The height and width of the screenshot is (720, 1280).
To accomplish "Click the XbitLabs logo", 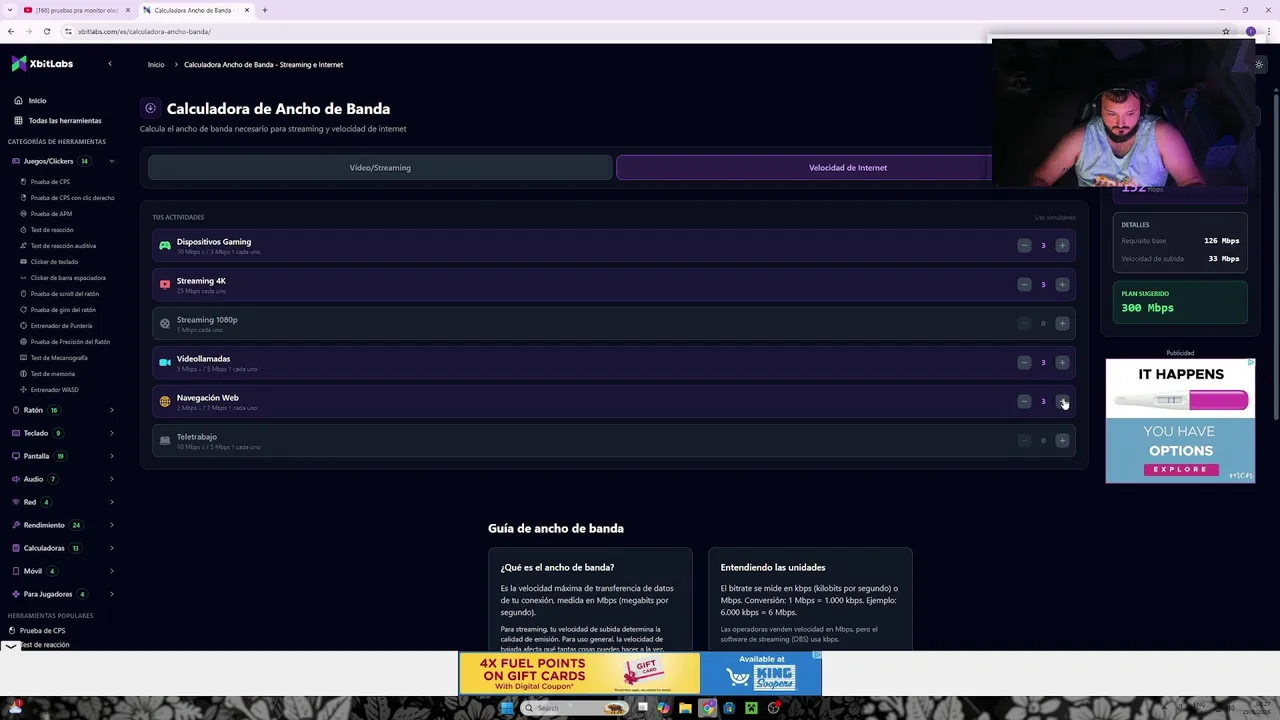I will 42,64.
